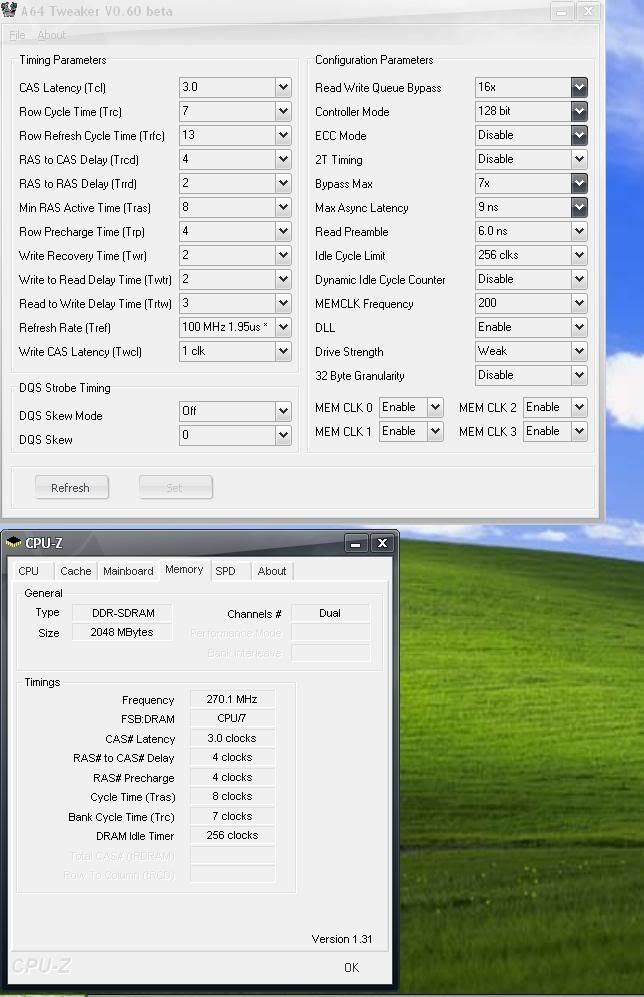This screenshot has width=644, height=997.
Task: Open the Controller Mode dropdown
Action: tap(579, 111)
